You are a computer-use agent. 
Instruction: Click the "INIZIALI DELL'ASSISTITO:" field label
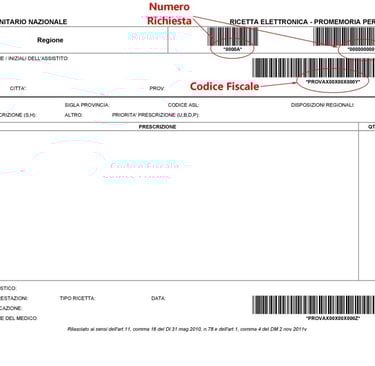pyautogui.click(x=38, y=58)
